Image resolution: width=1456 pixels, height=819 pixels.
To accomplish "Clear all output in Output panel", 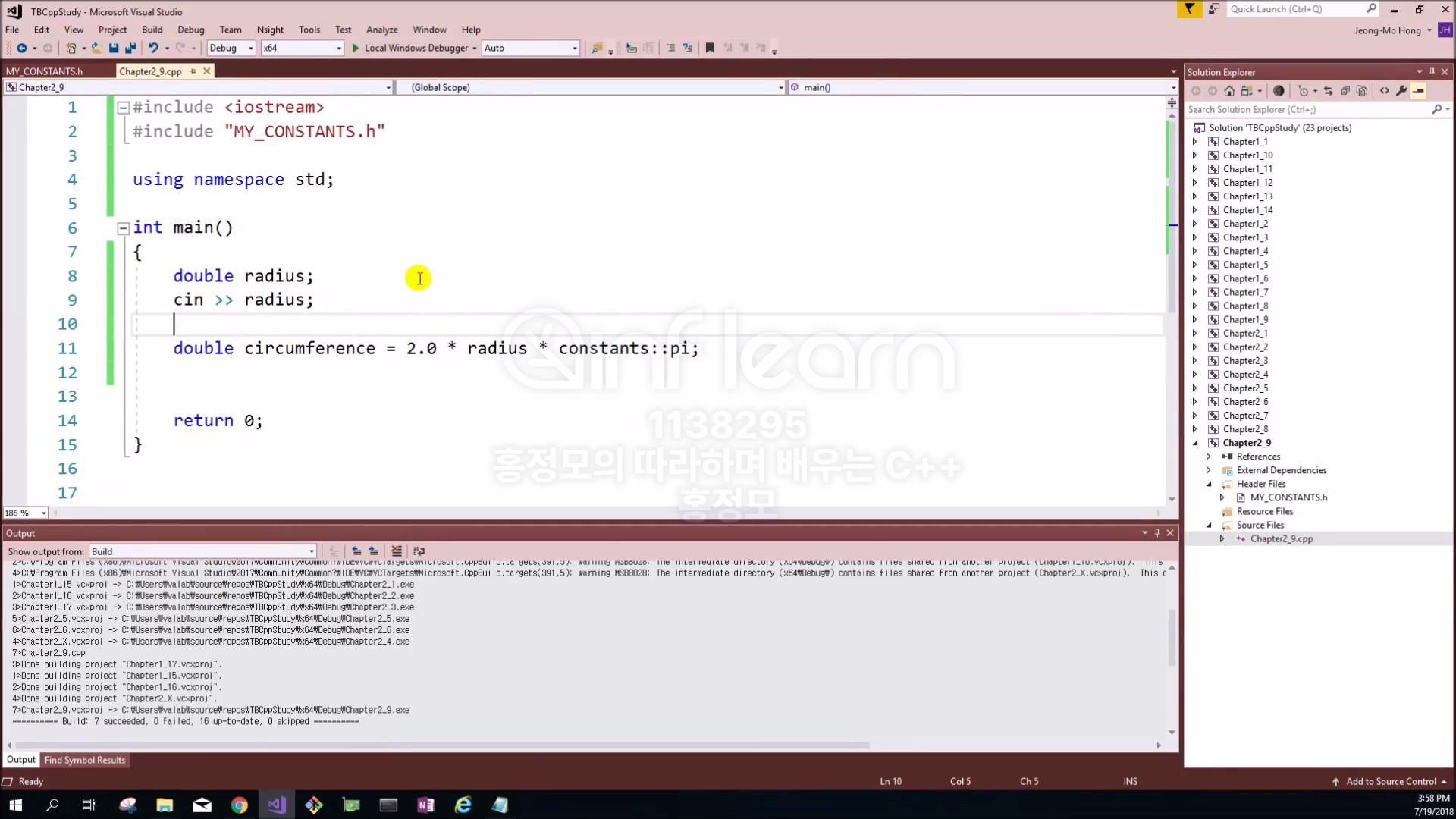I will (396, 551).
